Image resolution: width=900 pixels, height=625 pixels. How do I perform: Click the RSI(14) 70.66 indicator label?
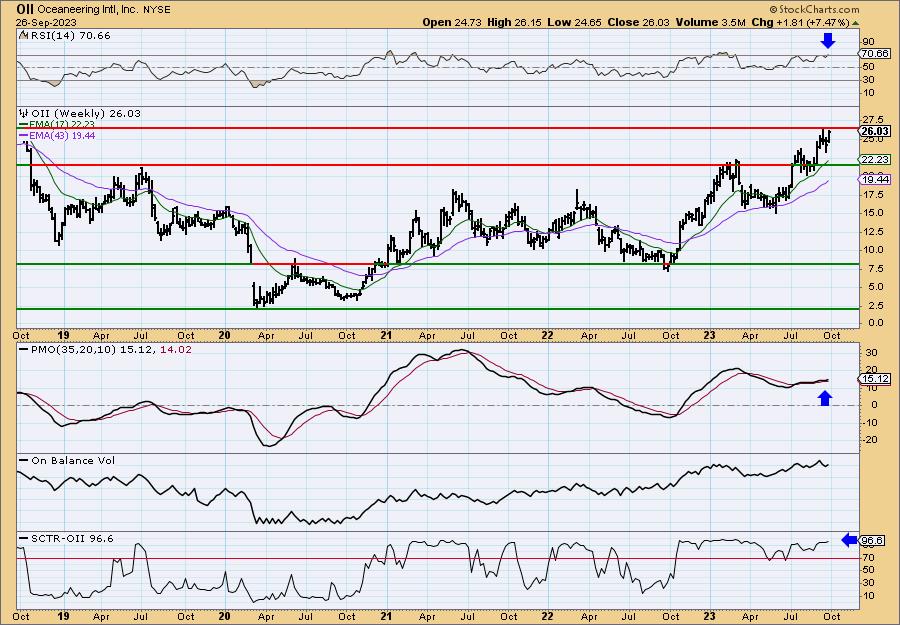click(x=69, y=36)
